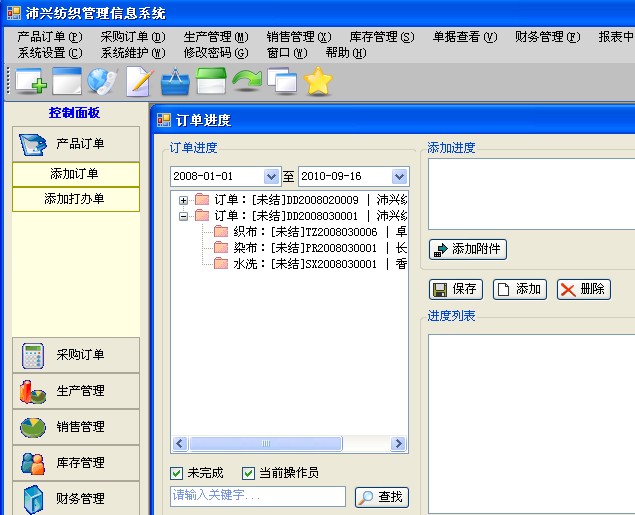Toggle the 当前操作员 checkbox
Viewport: 635px width, 515px height.
pyautogui.click(x=248, y=473)
